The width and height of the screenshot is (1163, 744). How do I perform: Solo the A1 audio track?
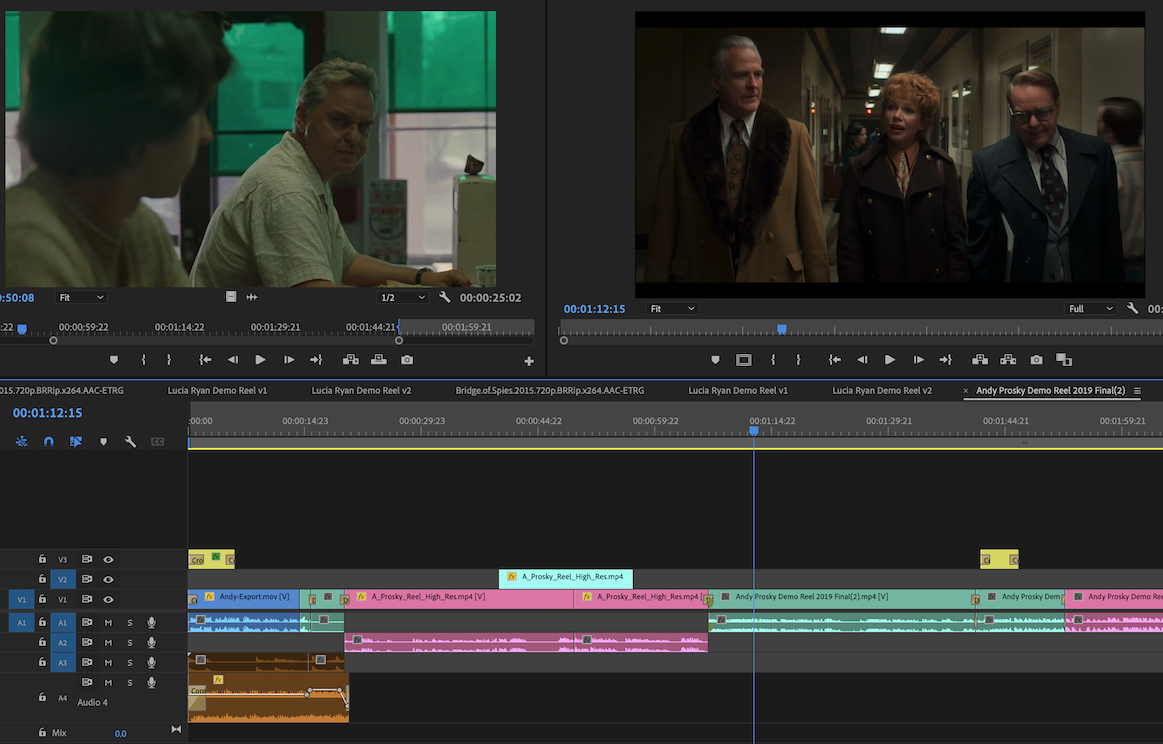pos(129,622)
